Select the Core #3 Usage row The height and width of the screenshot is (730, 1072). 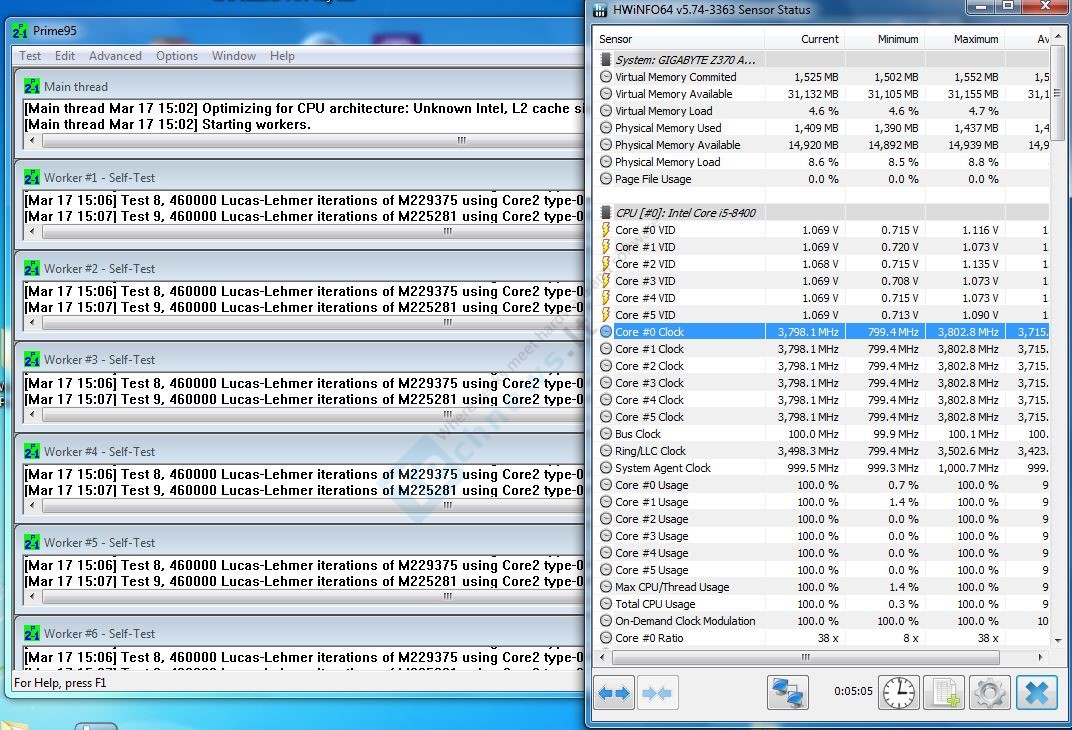(x=821, y=536)
